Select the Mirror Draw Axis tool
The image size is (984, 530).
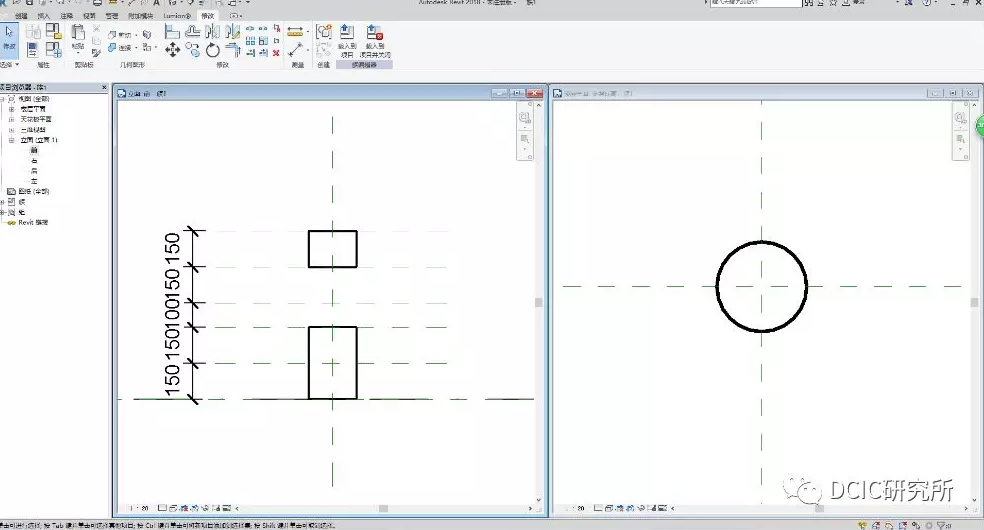pos(232,31)
